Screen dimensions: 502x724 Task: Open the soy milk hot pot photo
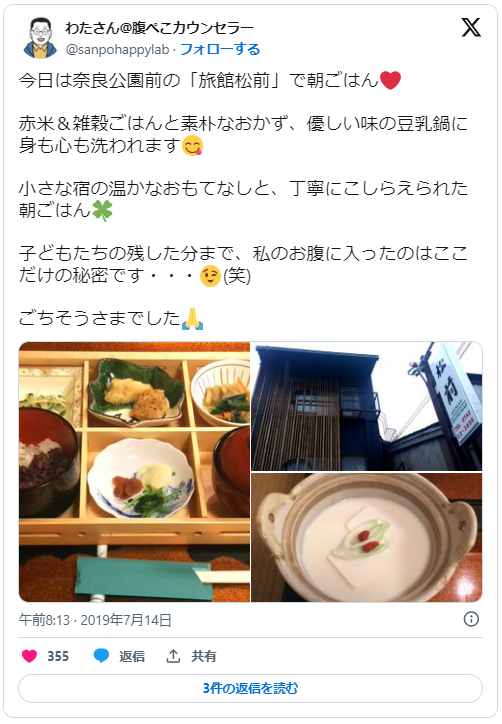coord(367,537)
